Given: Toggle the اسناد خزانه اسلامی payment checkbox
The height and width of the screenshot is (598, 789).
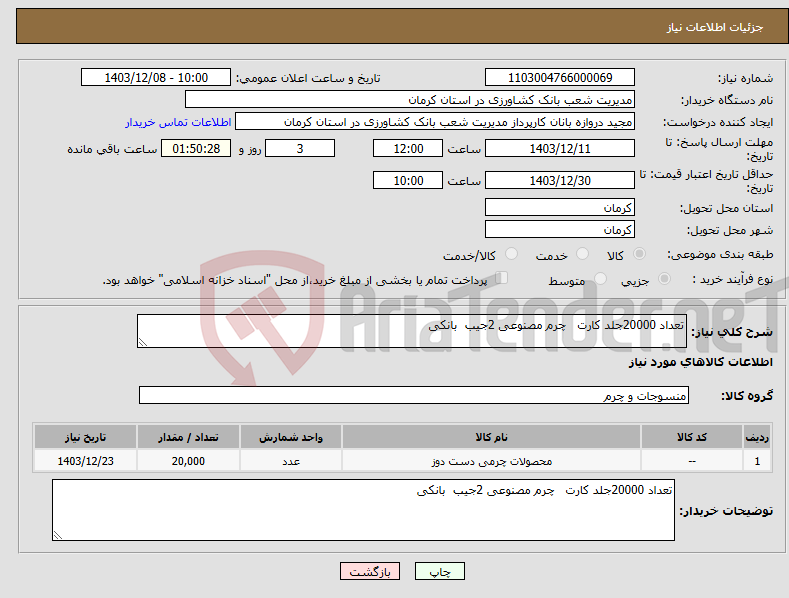Looking at the screenshot, I should point(502,277).
